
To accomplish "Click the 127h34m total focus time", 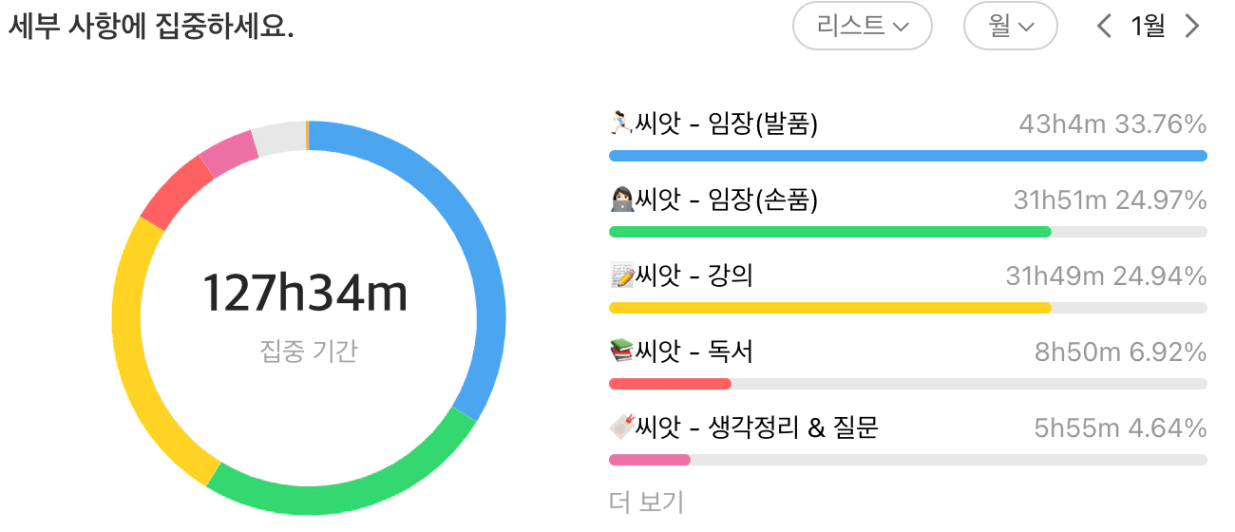I will point(306,294).
